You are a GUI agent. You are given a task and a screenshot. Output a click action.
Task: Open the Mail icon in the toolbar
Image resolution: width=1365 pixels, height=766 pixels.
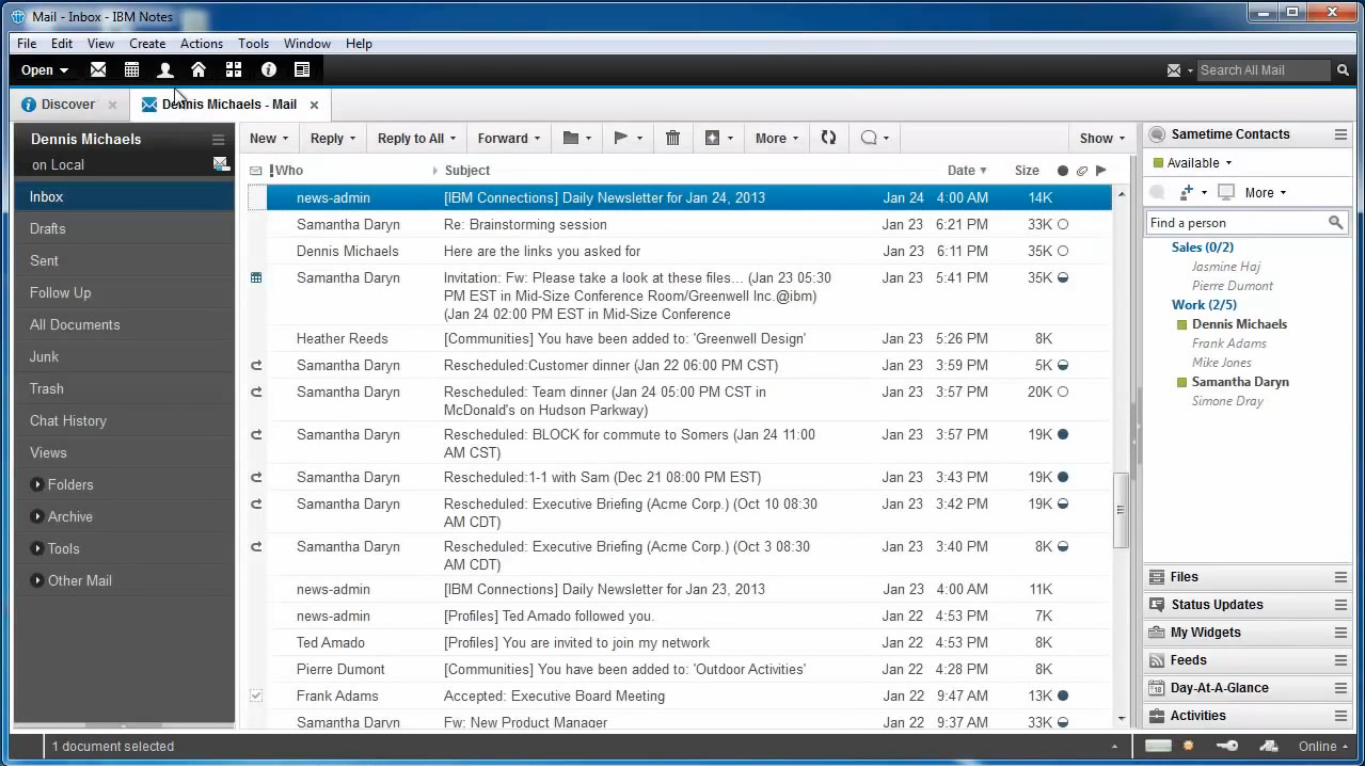tap(97, 69)
